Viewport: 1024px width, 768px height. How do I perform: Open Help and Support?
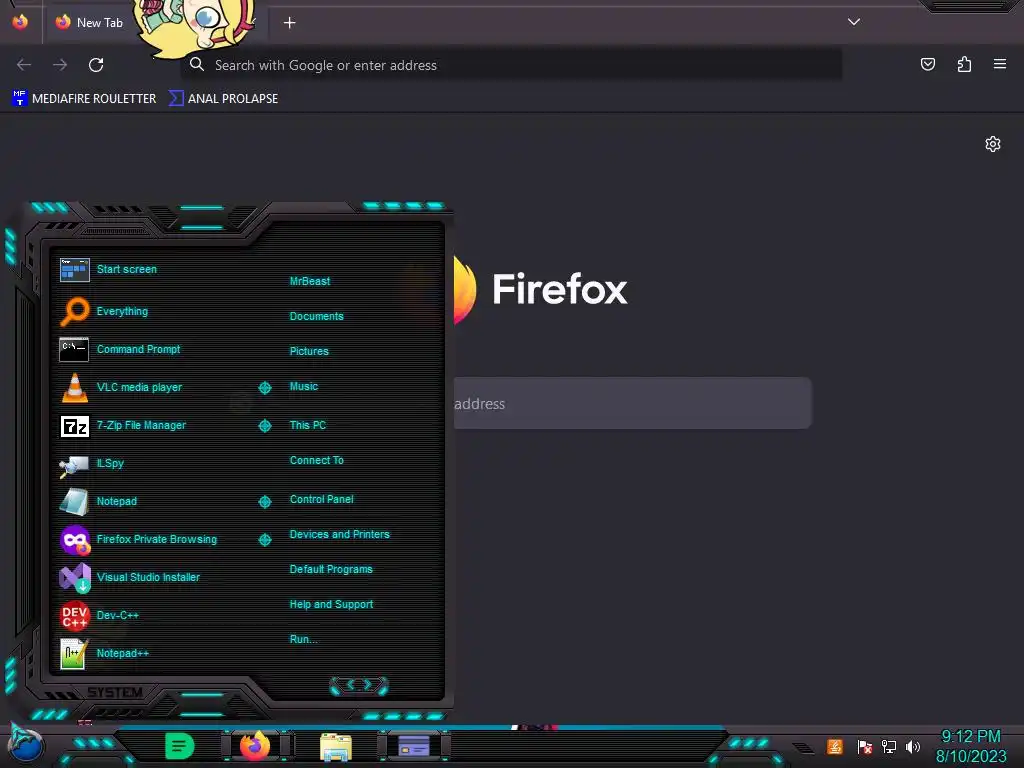tap(331, 605)
